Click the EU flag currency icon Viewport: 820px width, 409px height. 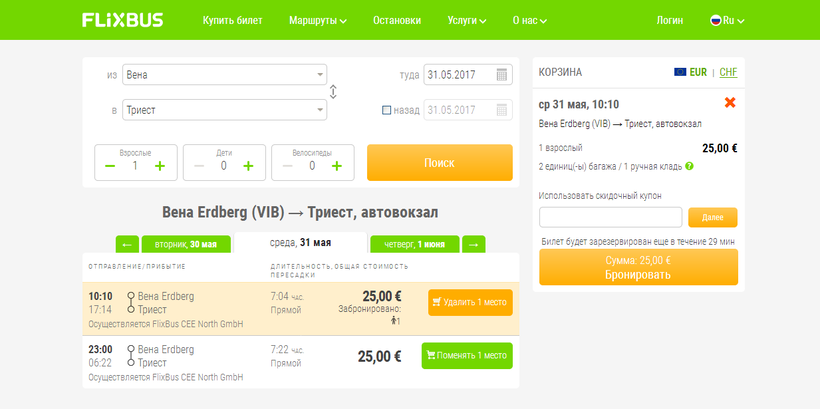pos(680,72)
